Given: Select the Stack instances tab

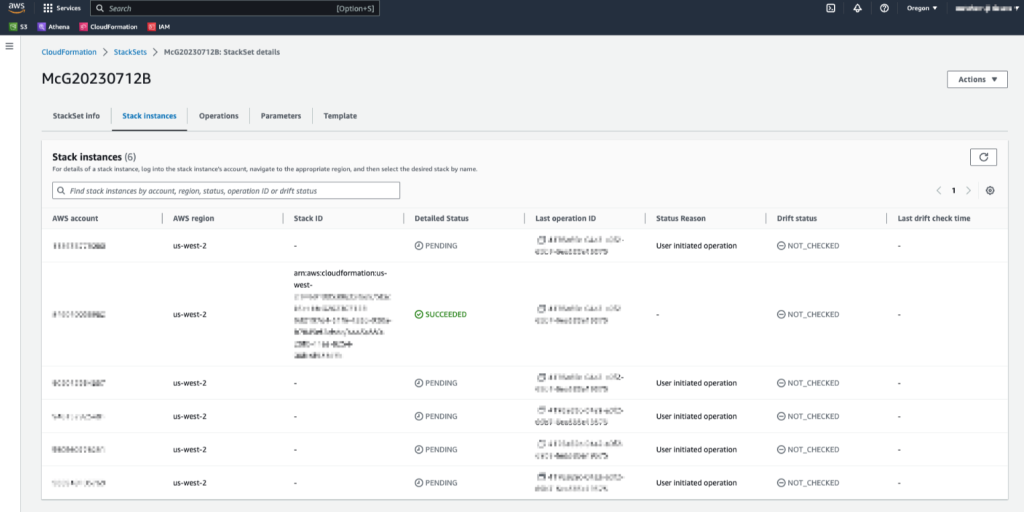Looking at the screenshot, I should click(x=150, y=116).
